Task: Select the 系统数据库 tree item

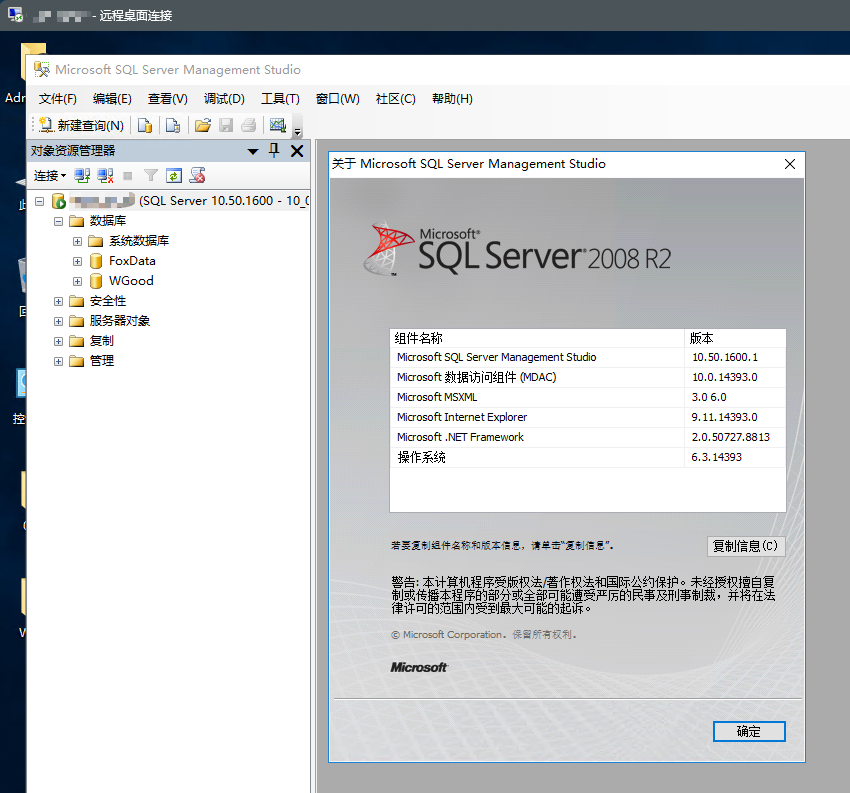Action: click(x=139, y=241)
